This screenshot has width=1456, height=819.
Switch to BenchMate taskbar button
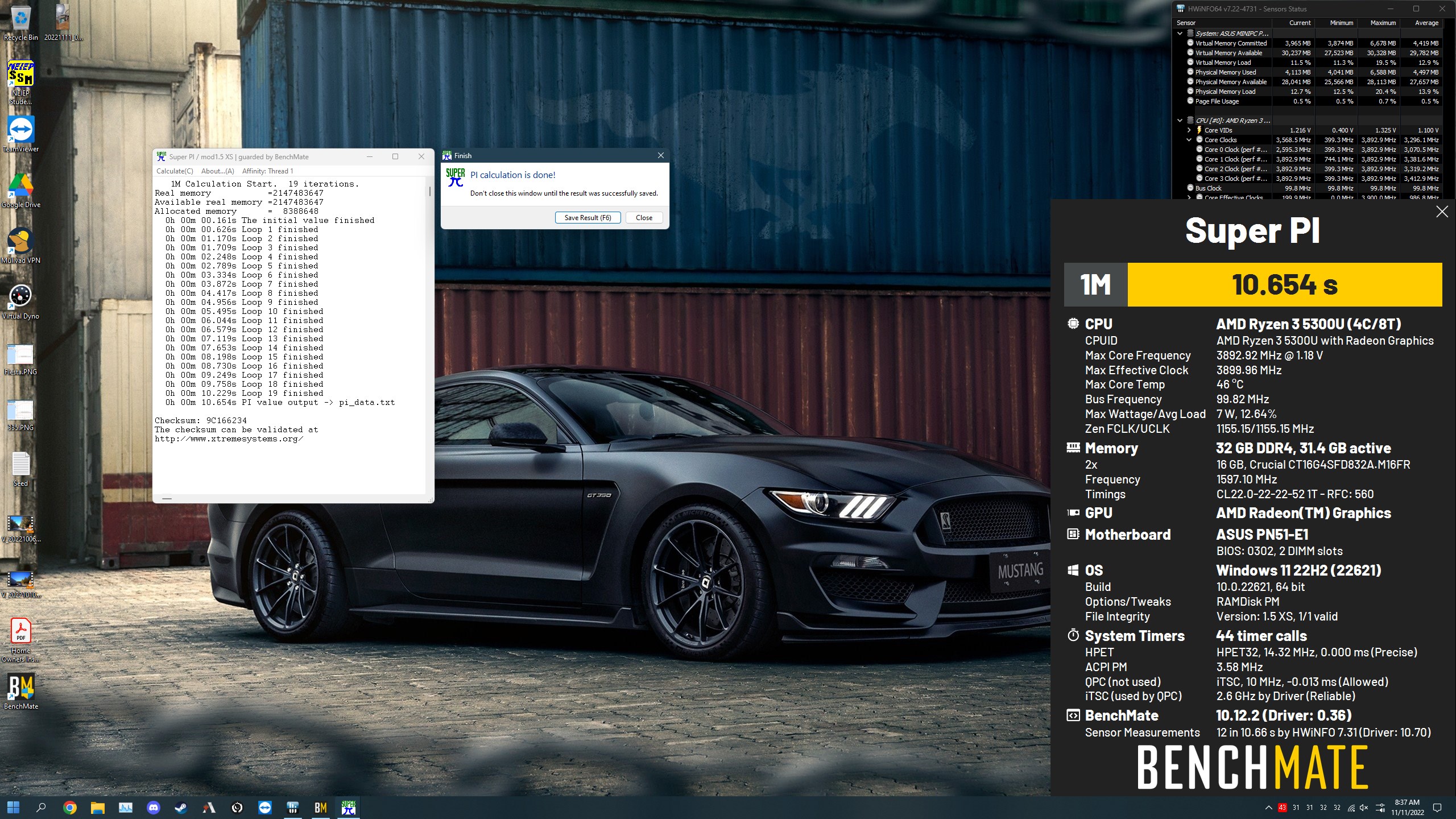point(320,807)
